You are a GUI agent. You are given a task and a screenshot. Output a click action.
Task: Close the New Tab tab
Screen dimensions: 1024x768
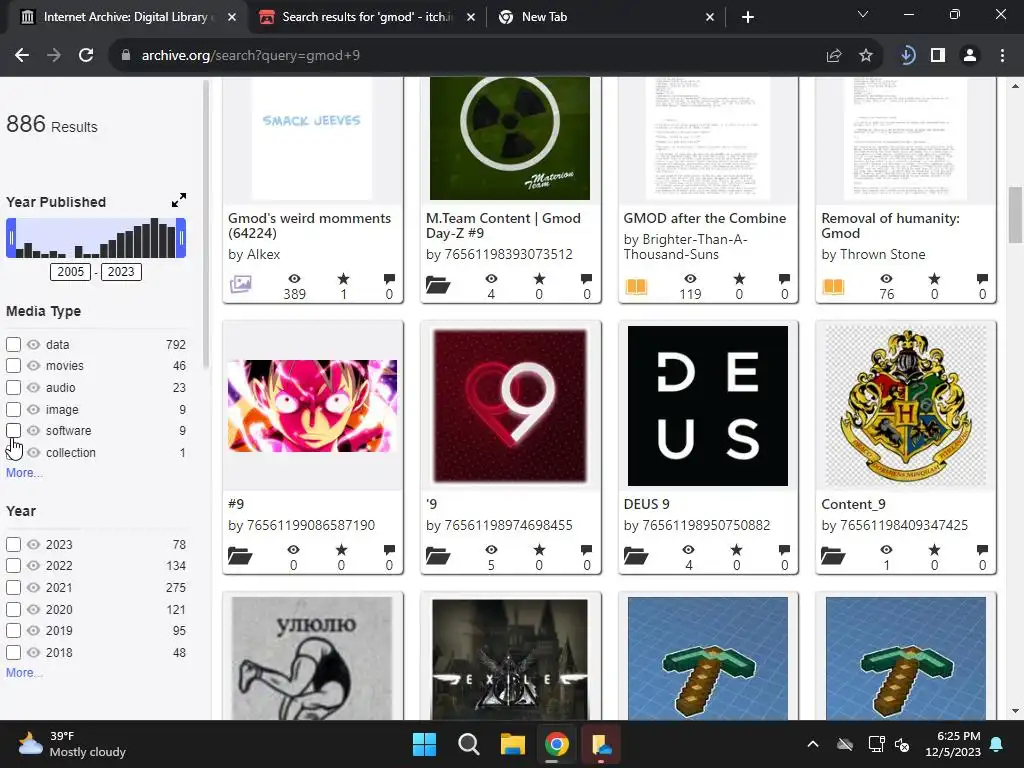pyautogui.click(x=710, y=17)
